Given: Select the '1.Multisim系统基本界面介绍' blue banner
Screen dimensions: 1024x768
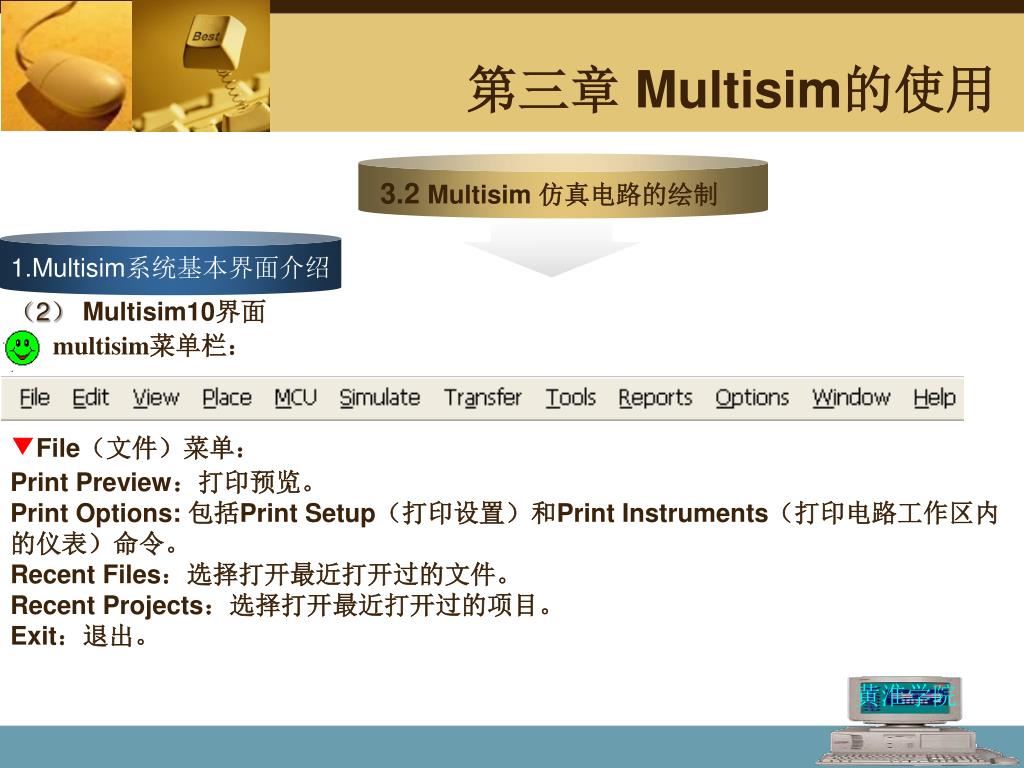Looking at the screenshot, I should coord(170,262).
